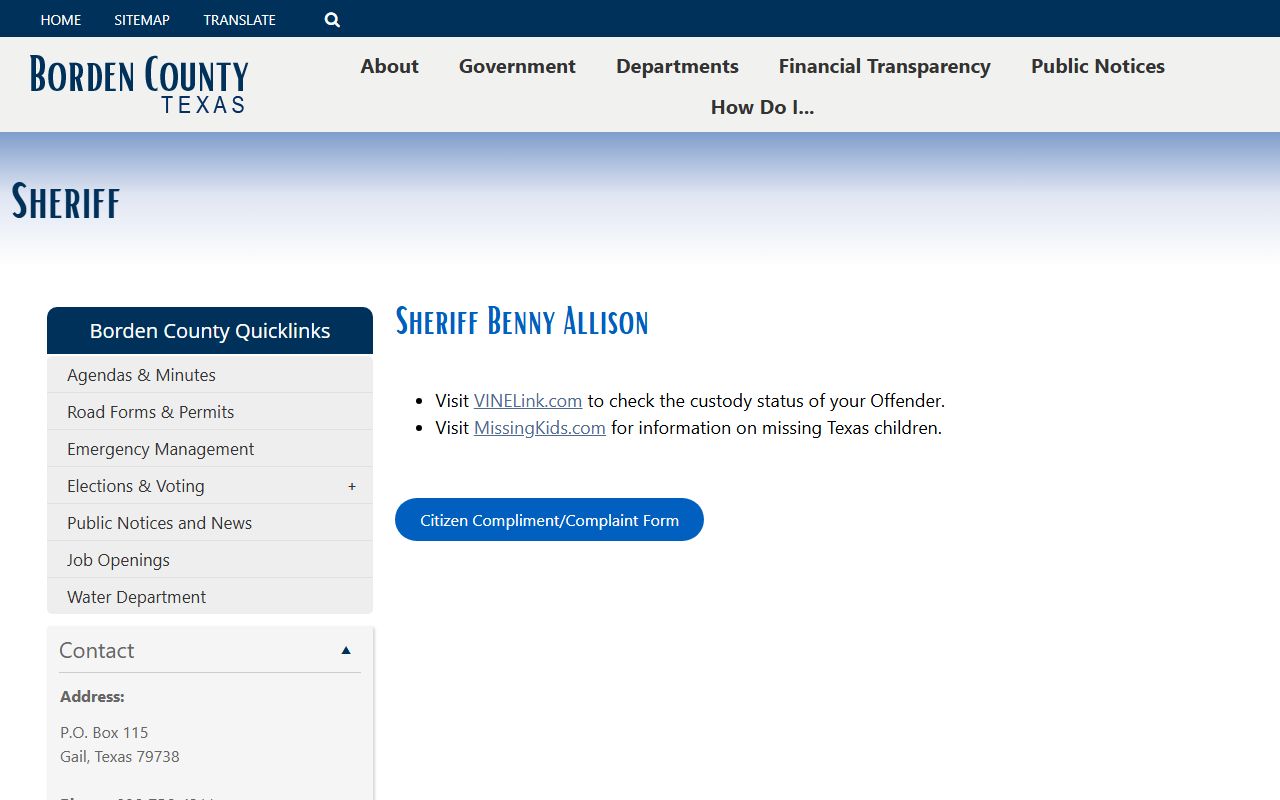Select Job Openings quicklink

tap(210, 560)
